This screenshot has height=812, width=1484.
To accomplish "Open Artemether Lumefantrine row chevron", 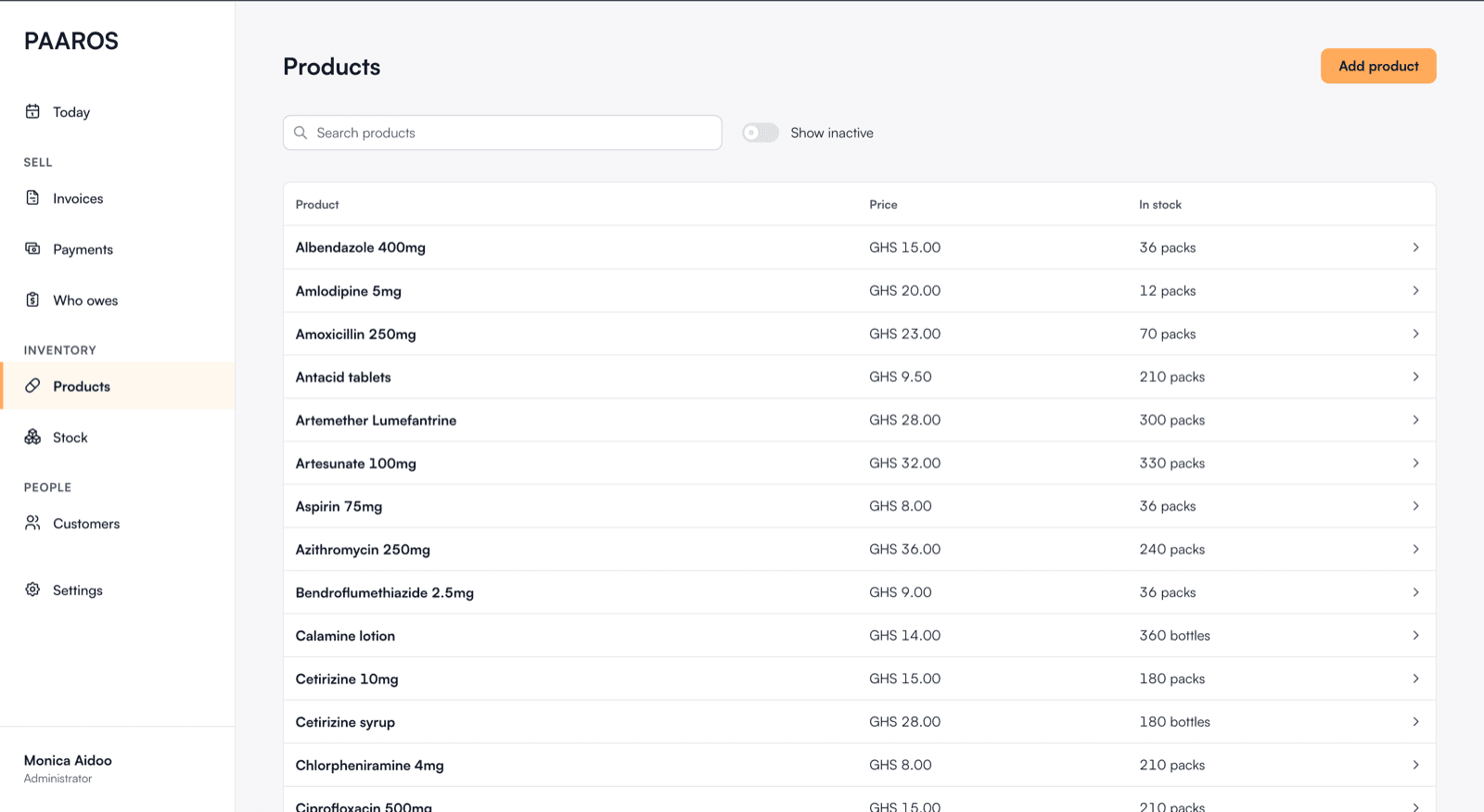I will [1415, 420].
